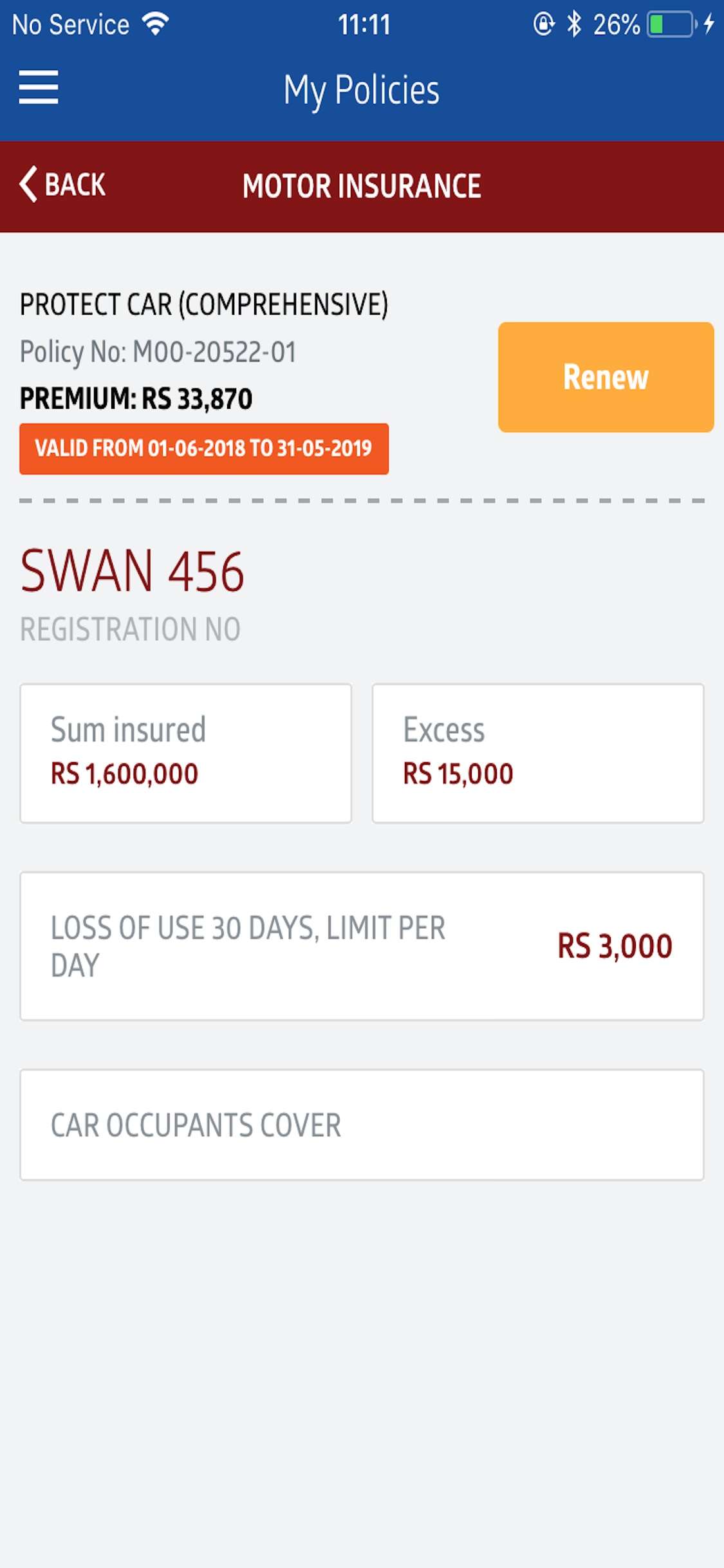Image resolution: width=724 pixels, height=1568 pixels.
Task: Select the Policy No M00-20522-01 text
Action: pyautogui.click(x=158, y=352)
